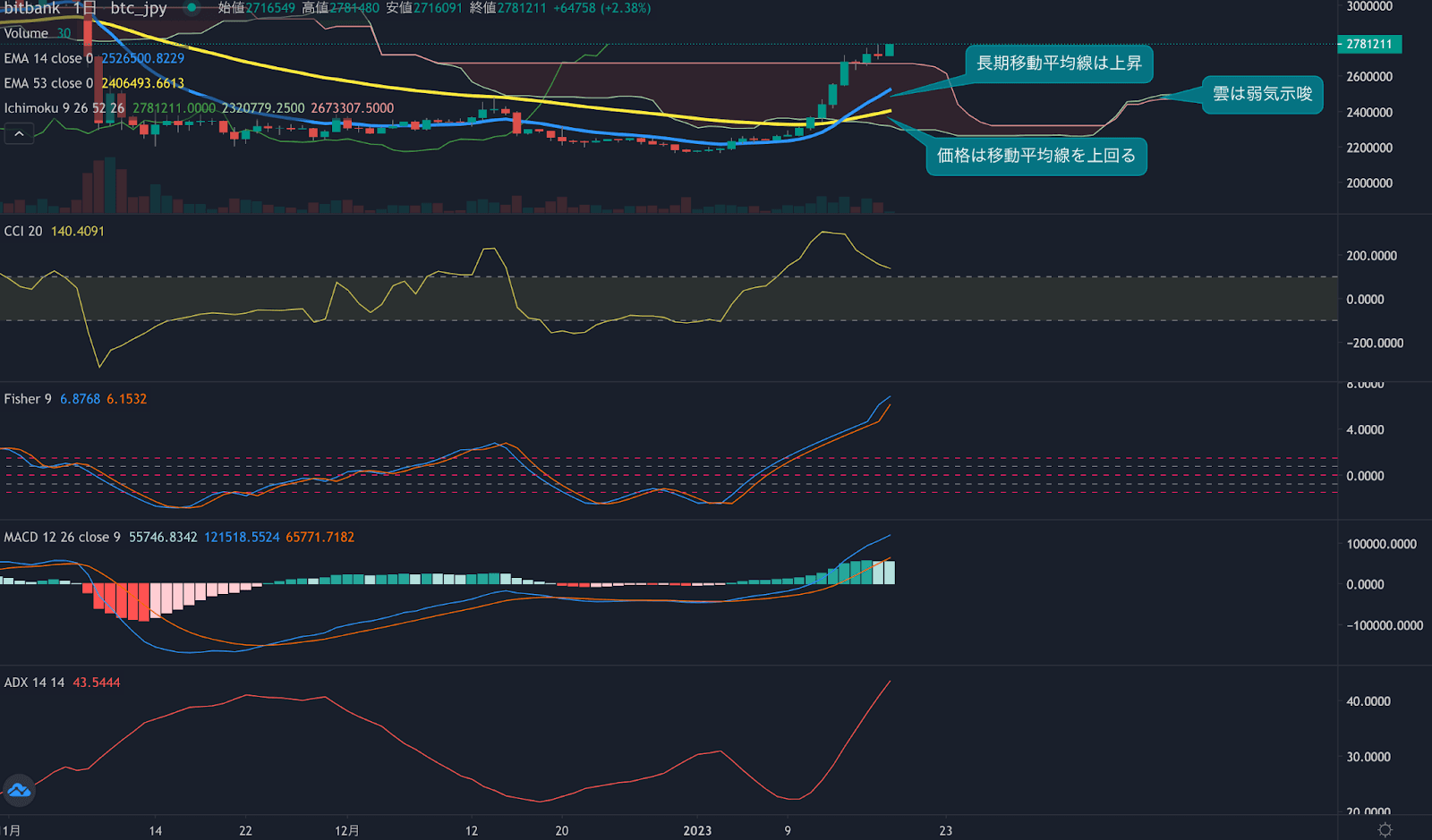This screenshot has width=1432, height=840.
Task: Select the EMA 53 indicator legend
Action: point(48,83)
